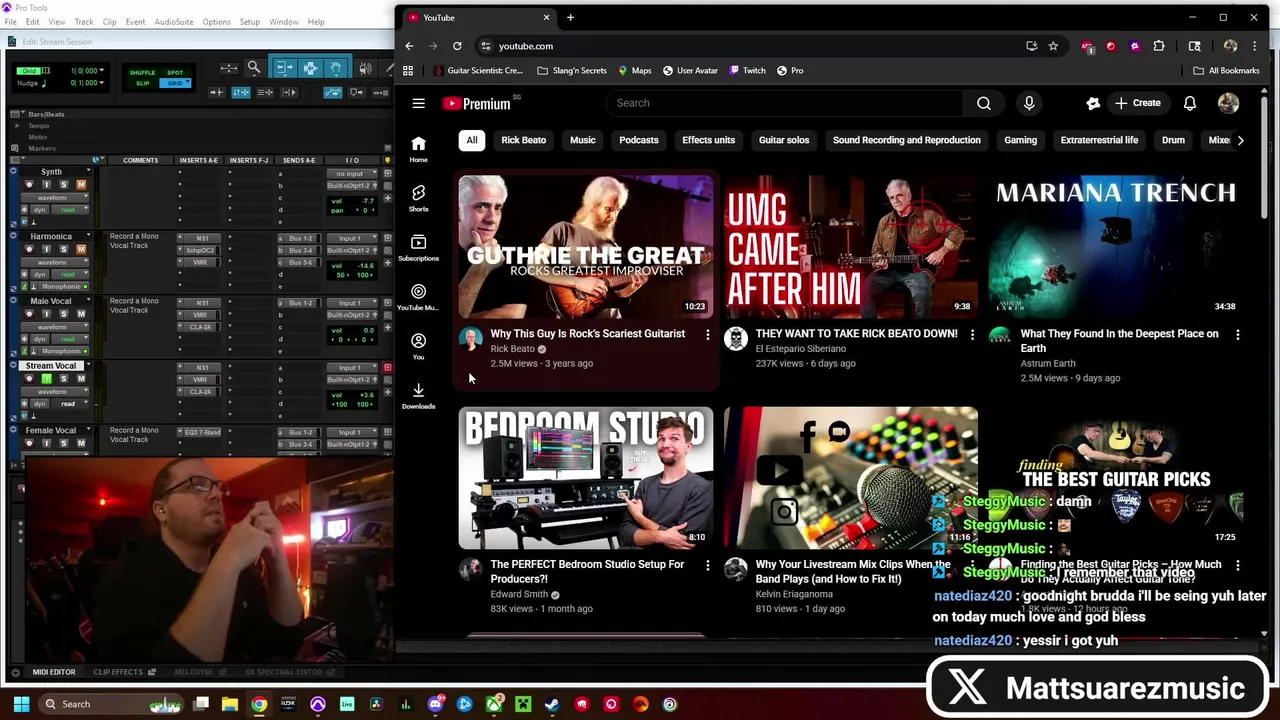Select the Guitar solos filter chip
The height and width of the screenshot is (720, 1280).
784,140
